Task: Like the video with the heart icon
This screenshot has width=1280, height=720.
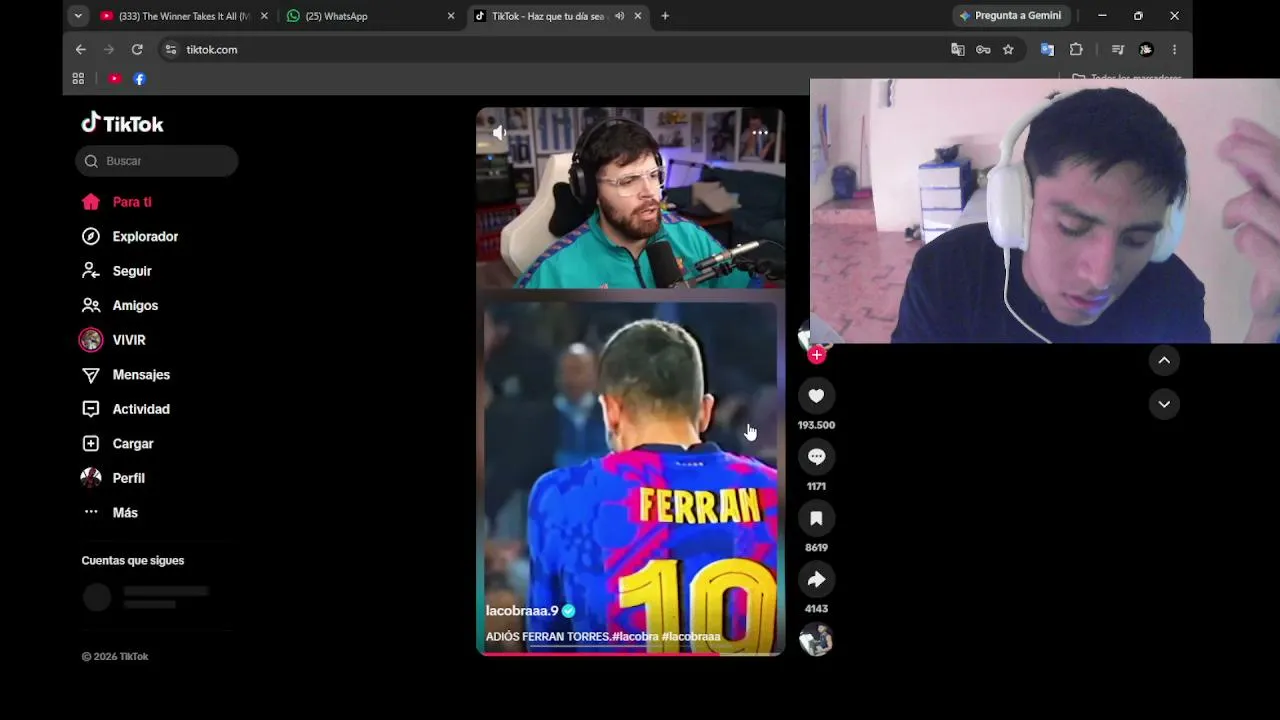Action: pos(816,396)
